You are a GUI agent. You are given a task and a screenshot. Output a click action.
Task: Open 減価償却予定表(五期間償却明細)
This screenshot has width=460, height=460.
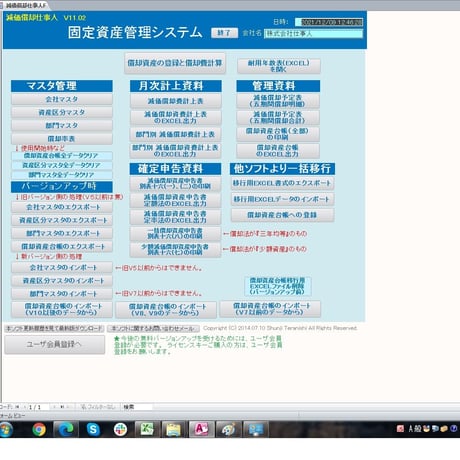[x=278, y=101]
